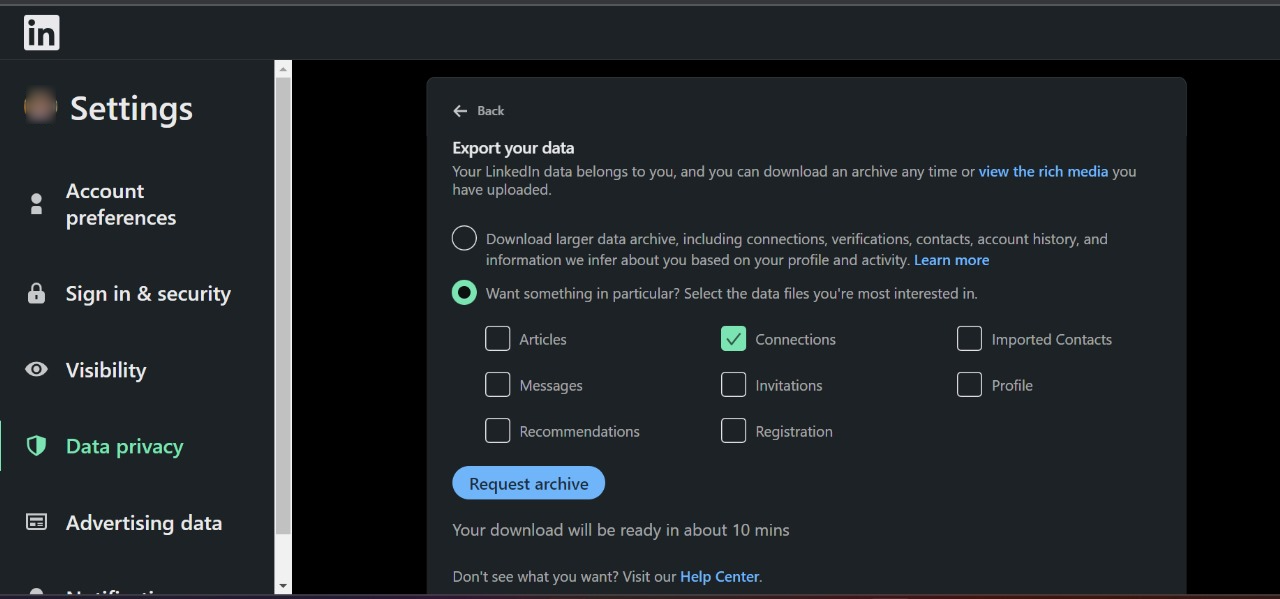This screenshot has height=599, width=1280.
Task: Click the Advertising data newspaper icon
Action: coord(37,522)
